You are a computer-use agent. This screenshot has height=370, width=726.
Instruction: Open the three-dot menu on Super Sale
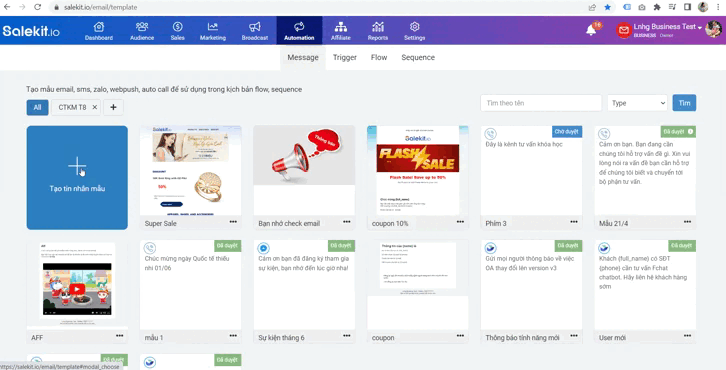pyautogui.click(x=233, y=222)
